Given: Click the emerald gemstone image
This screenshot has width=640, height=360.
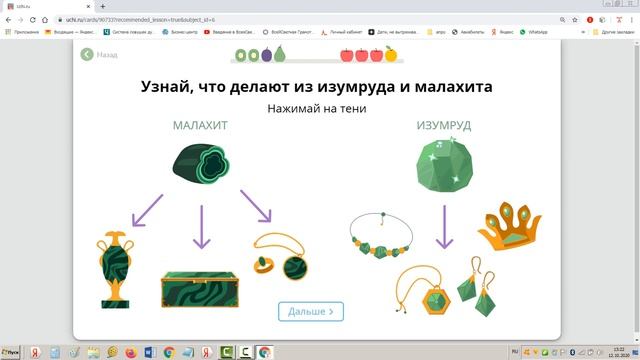Looking at the screenshot, I should click(x=444, y=165).
